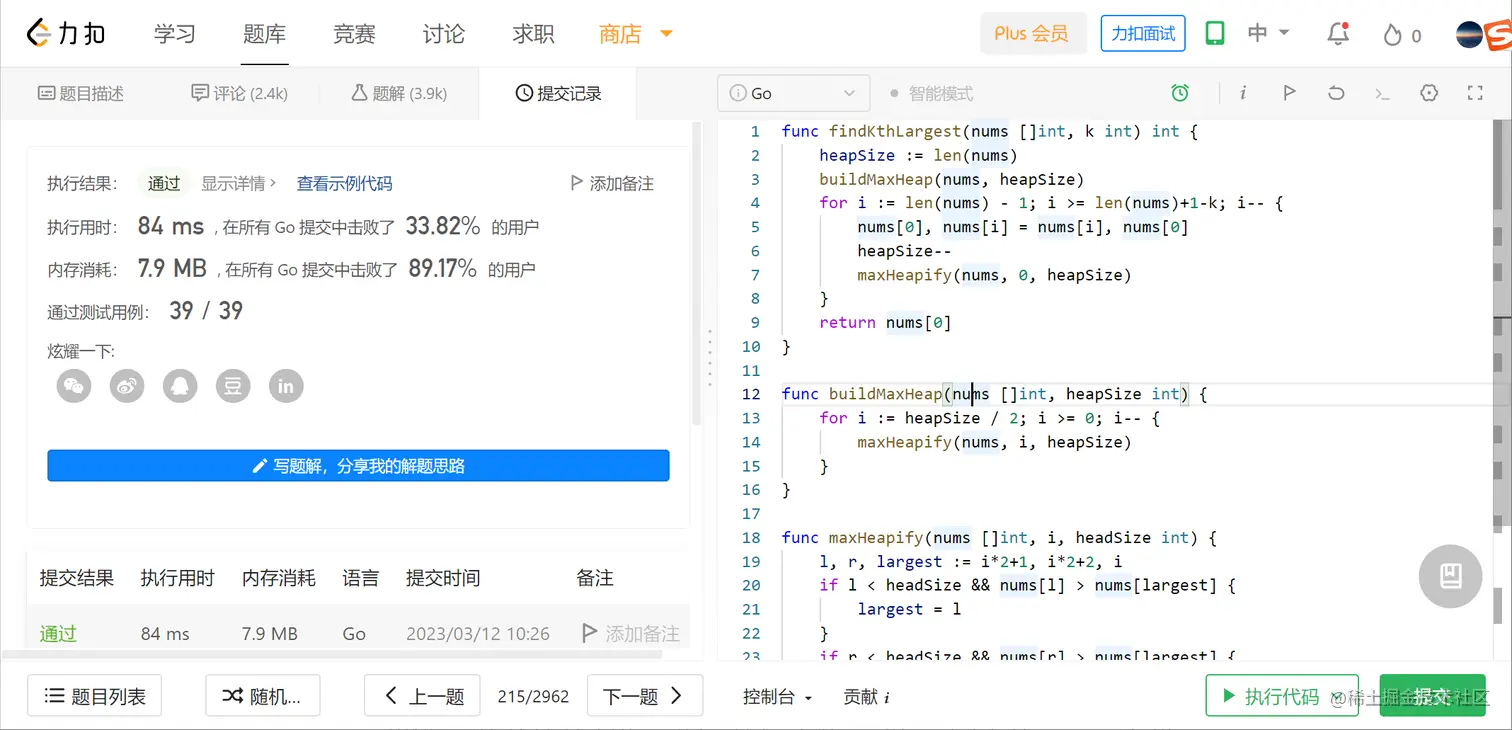Screen dimensions: 1512x730
Task: Open the floating notebook icon
Action: coord(1450,576)
